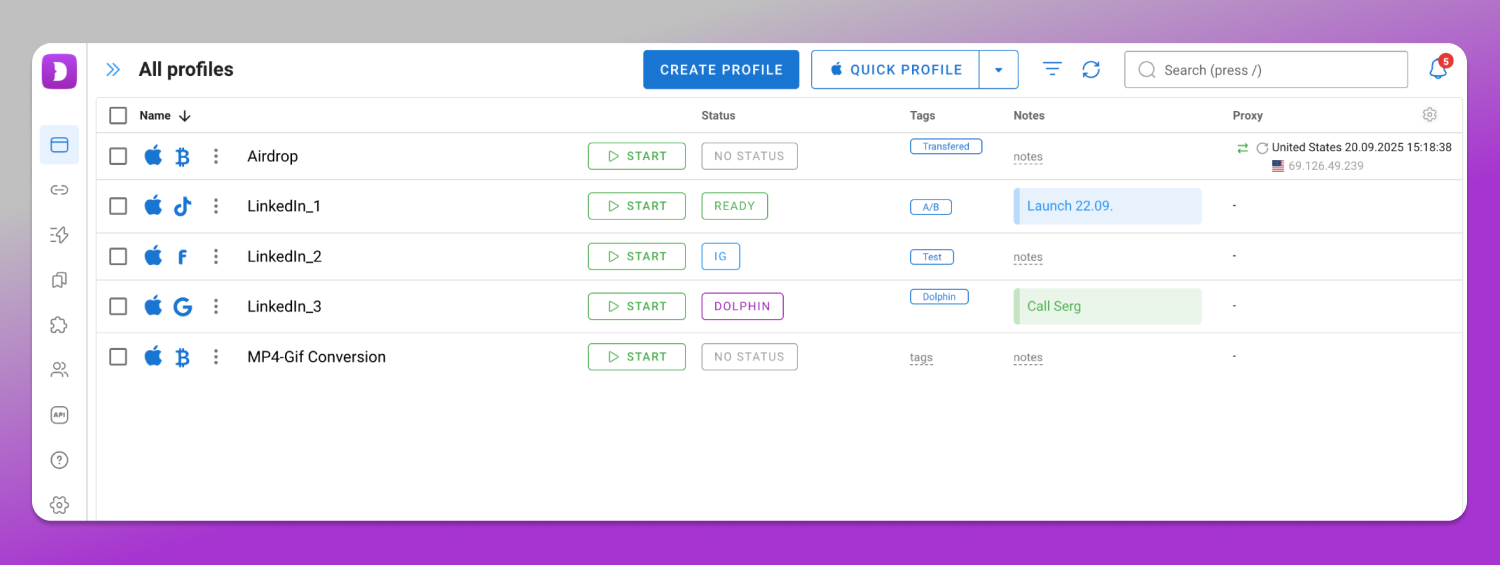Add tags for MP4-Gif Conversion
The height and width of the screenshot is (565, 1500).
(921, 357)
